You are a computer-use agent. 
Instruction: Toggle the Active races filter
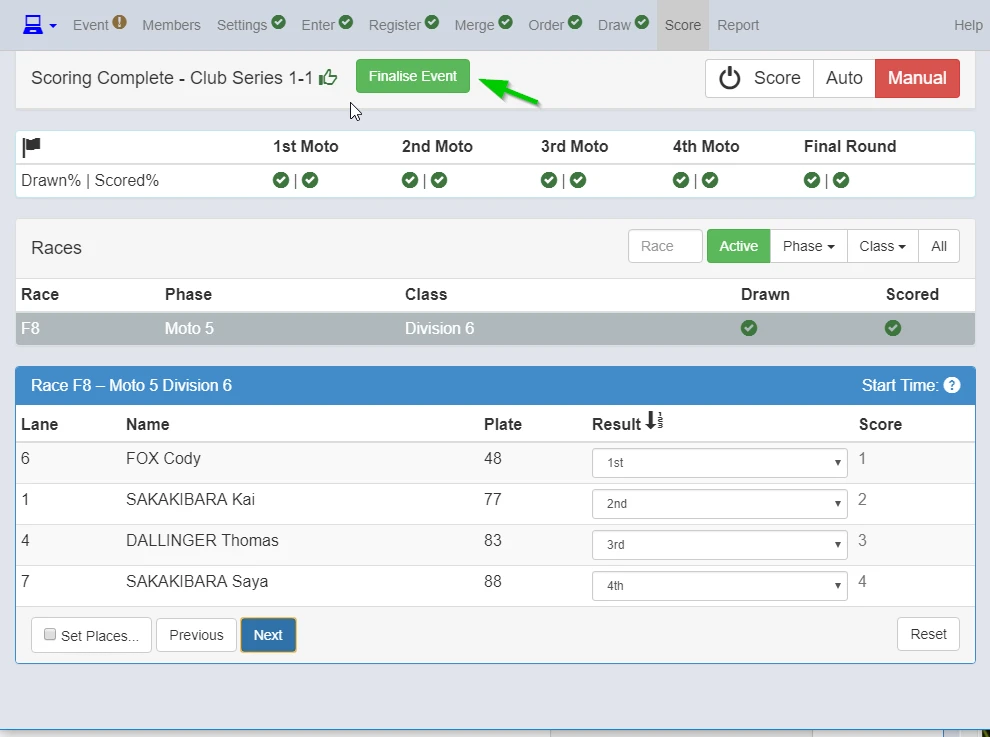click(x=739, y=246)
